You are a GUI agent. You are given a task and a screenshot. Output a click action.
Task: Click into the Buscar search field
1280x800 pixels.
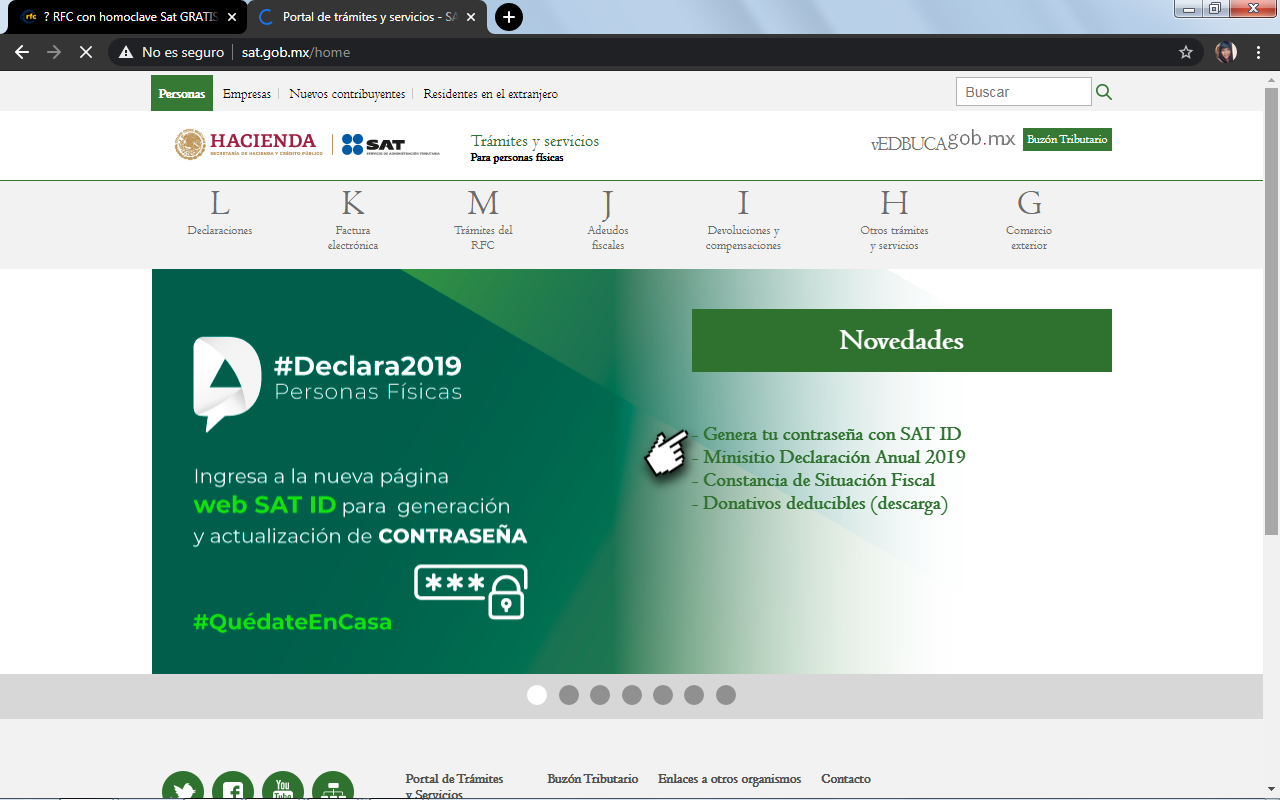tap(1023, 92)
